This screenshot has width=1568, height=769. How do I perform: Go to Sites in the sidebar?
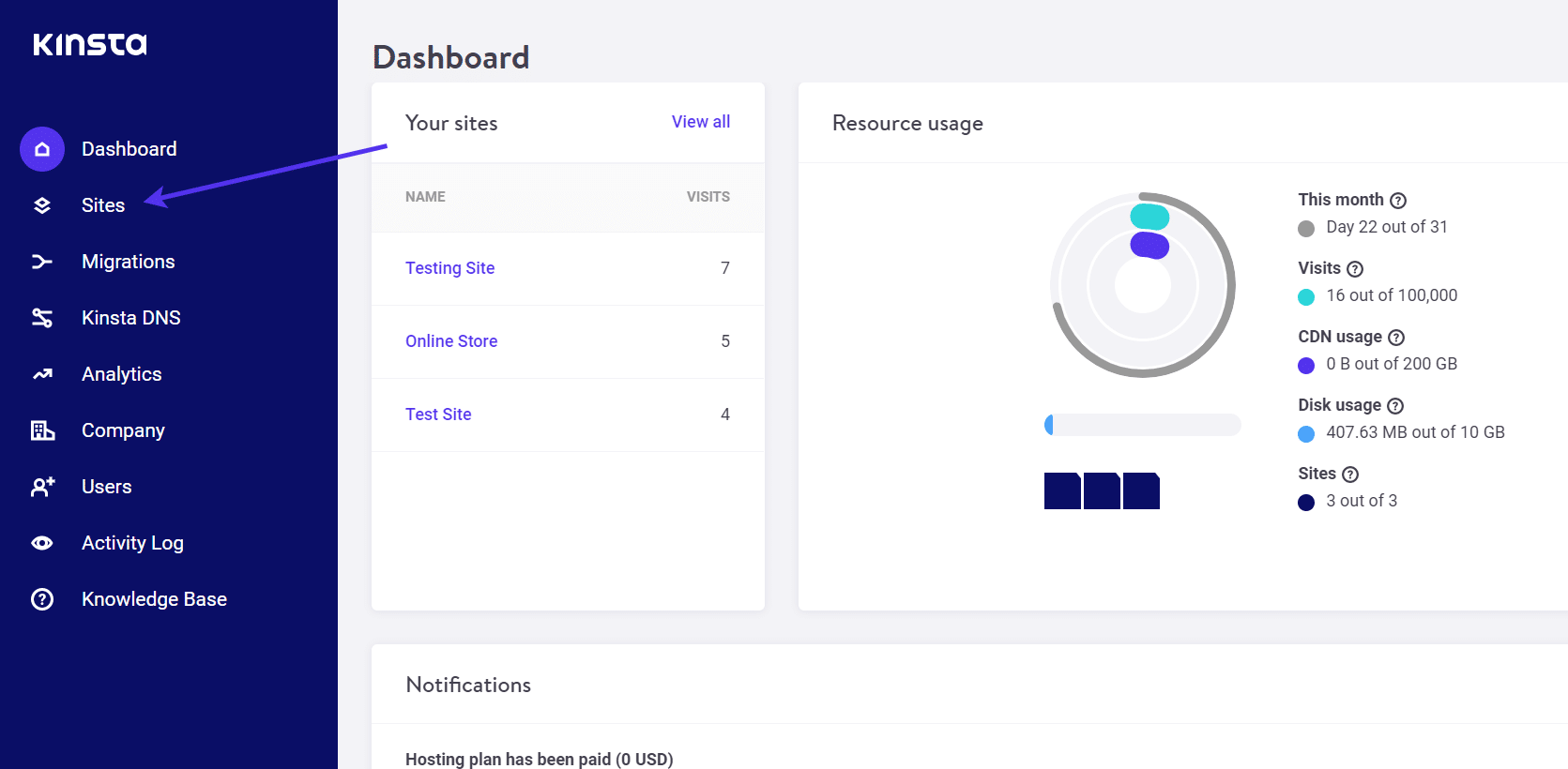tap(103, 205)
